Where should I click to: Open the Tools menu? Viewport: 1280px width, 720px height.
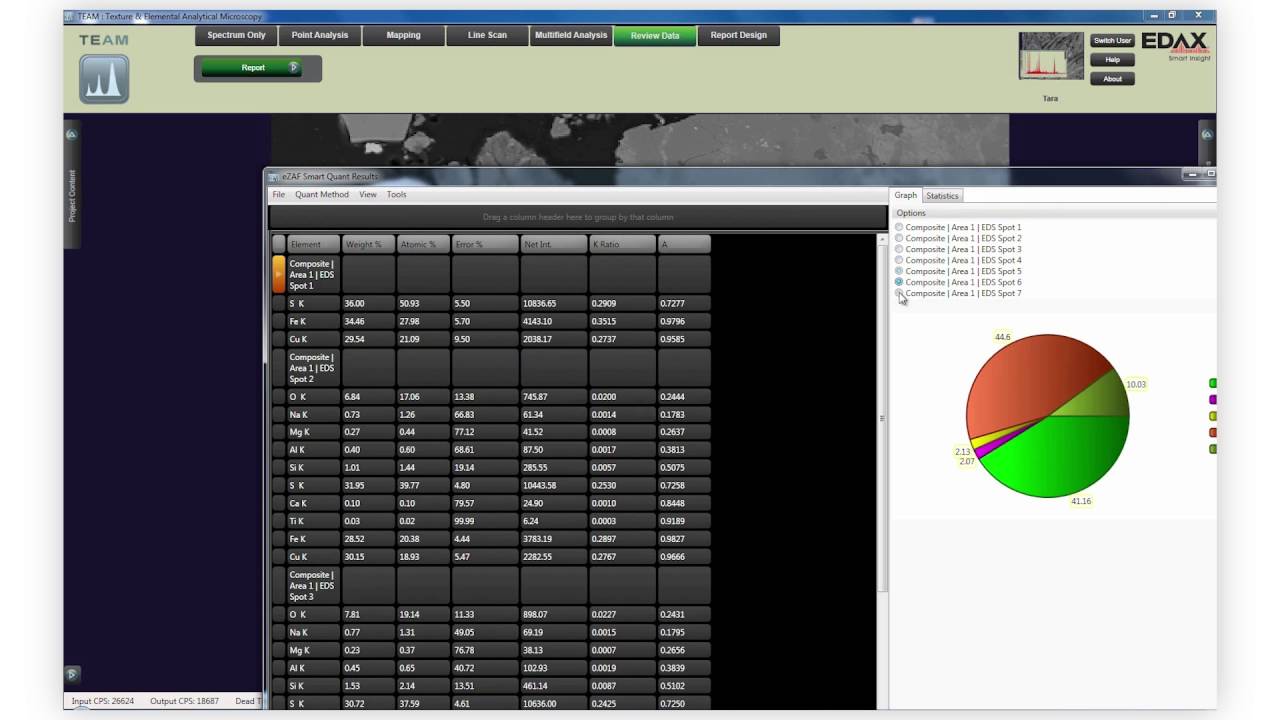(x=397, y=194)
